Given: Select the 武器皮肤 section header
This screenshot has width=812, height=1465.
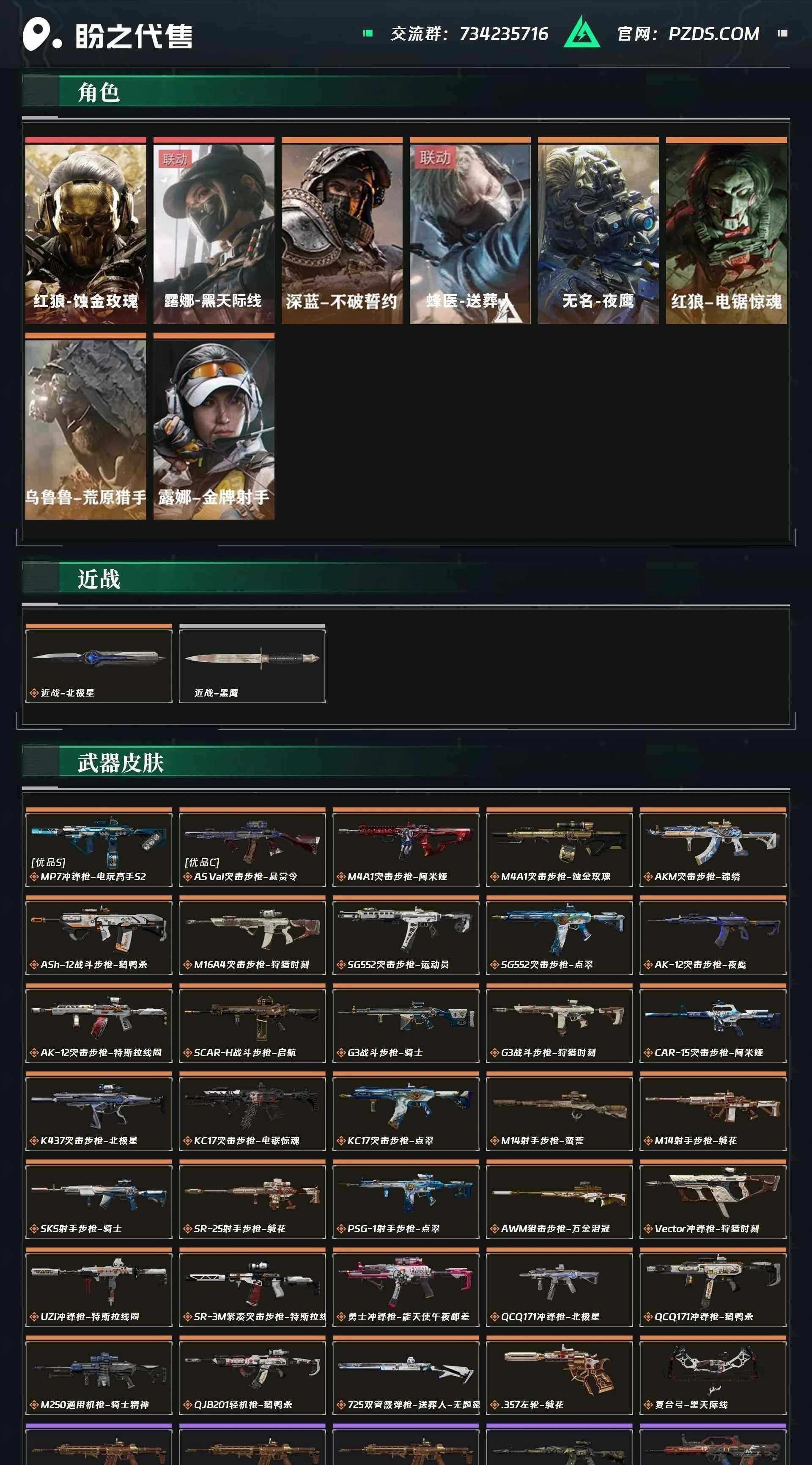Looking at the screenshot, I should (121, 763).
